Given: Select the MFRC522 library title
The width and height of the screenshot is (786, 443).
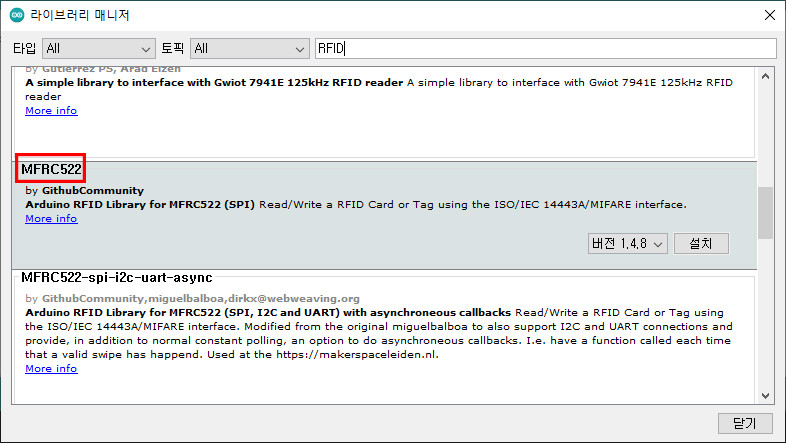Looking at the screenshot, I should tap(52, 170).
